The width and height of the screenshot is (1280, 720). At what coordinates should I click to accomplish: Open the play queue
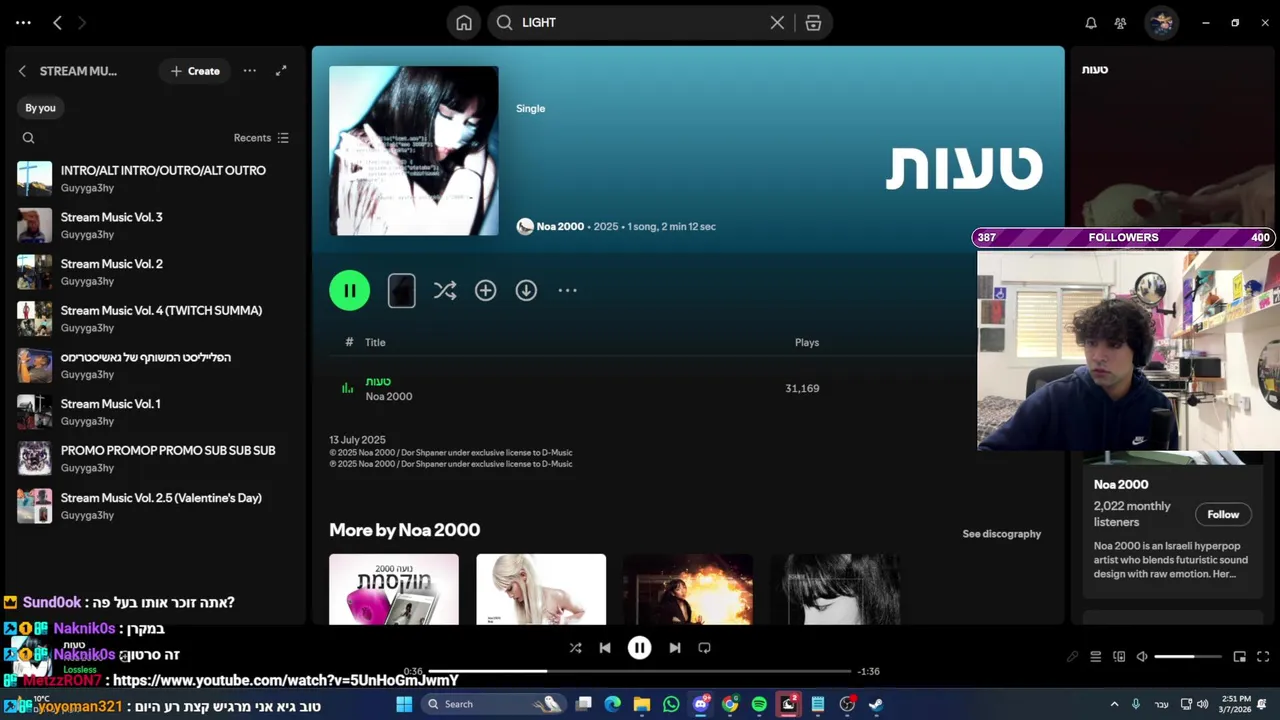point(1096,657)
